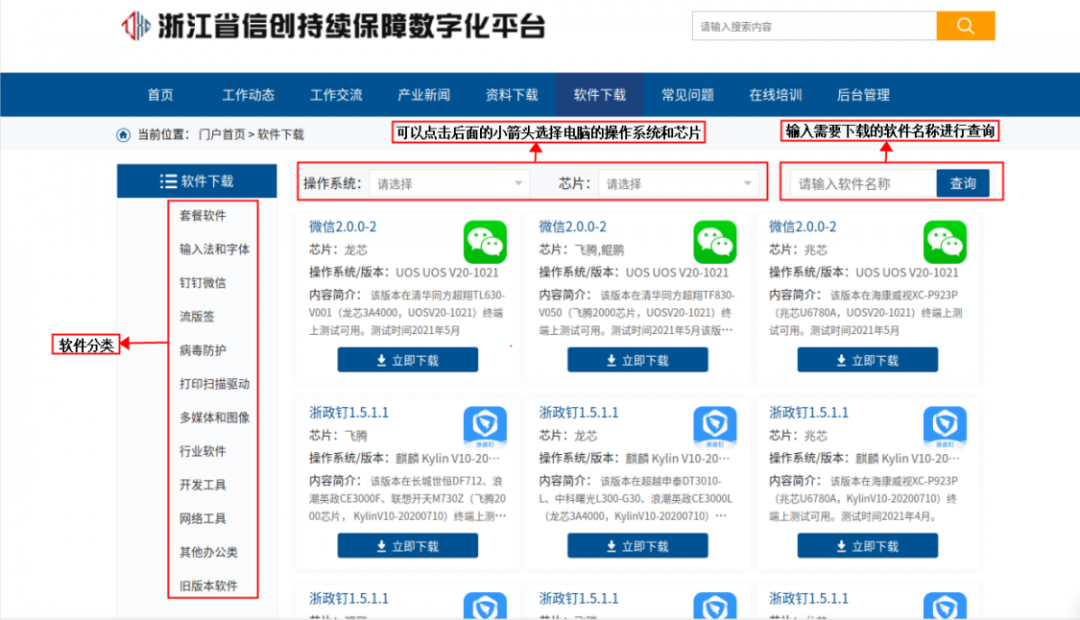Open 微信2.0.0-2 title on 龙芯 card
The height and width of the screenshot is (620, 1080).
click(342, 227)
